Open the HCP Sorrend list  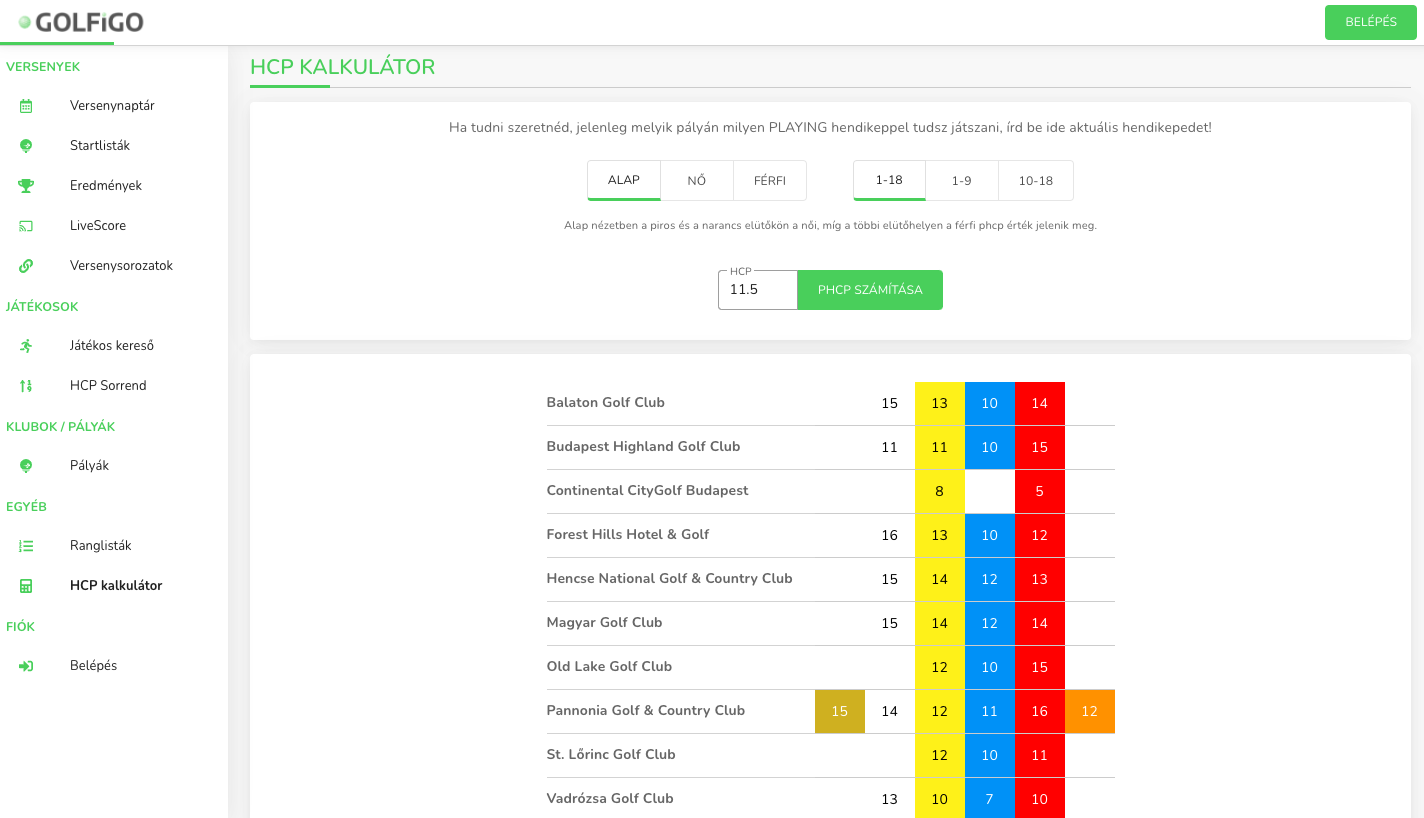point(108,386)
